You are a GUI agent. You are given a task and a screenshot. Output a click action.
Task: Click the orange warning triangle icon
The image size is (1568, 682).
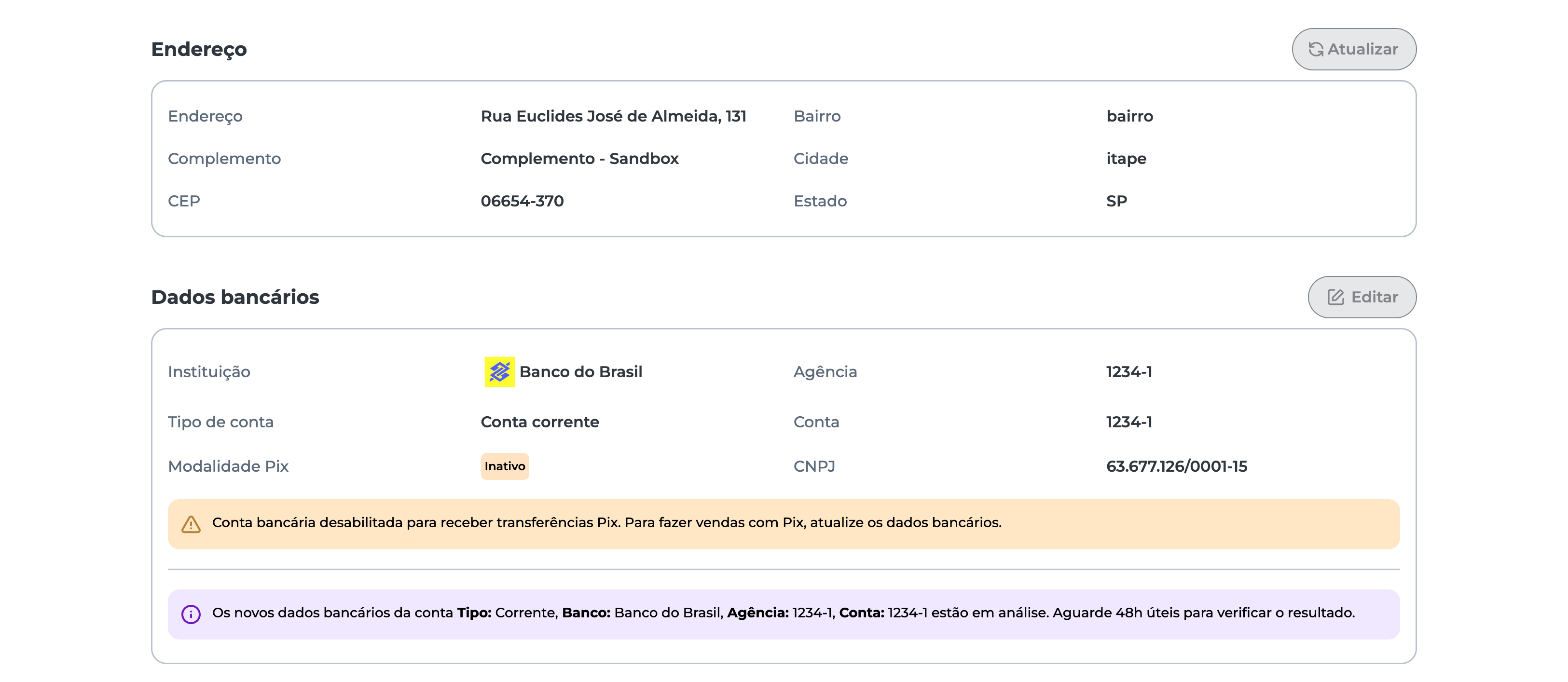191,524
